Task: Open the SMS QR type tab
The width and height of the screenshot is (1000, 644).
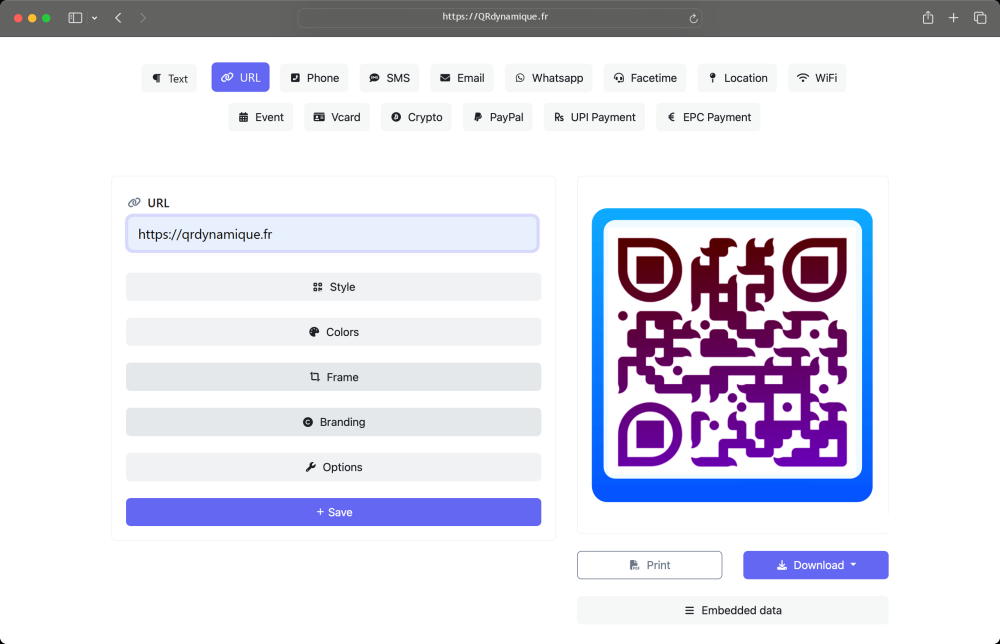Action: click(389, 78)
